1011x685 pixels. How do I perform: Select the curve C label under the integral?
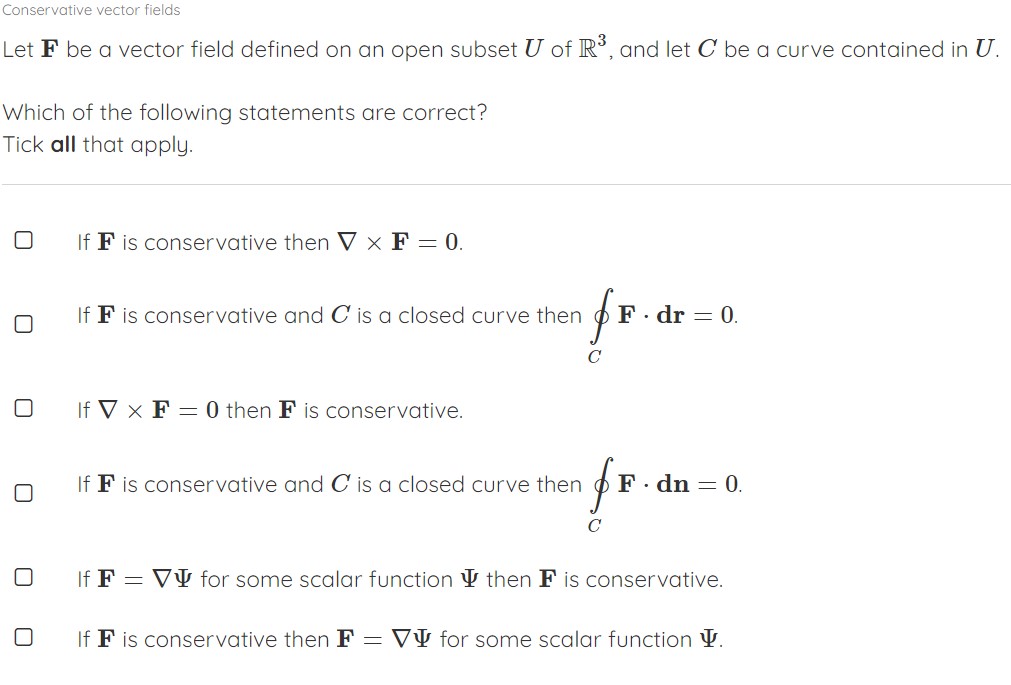593,355
